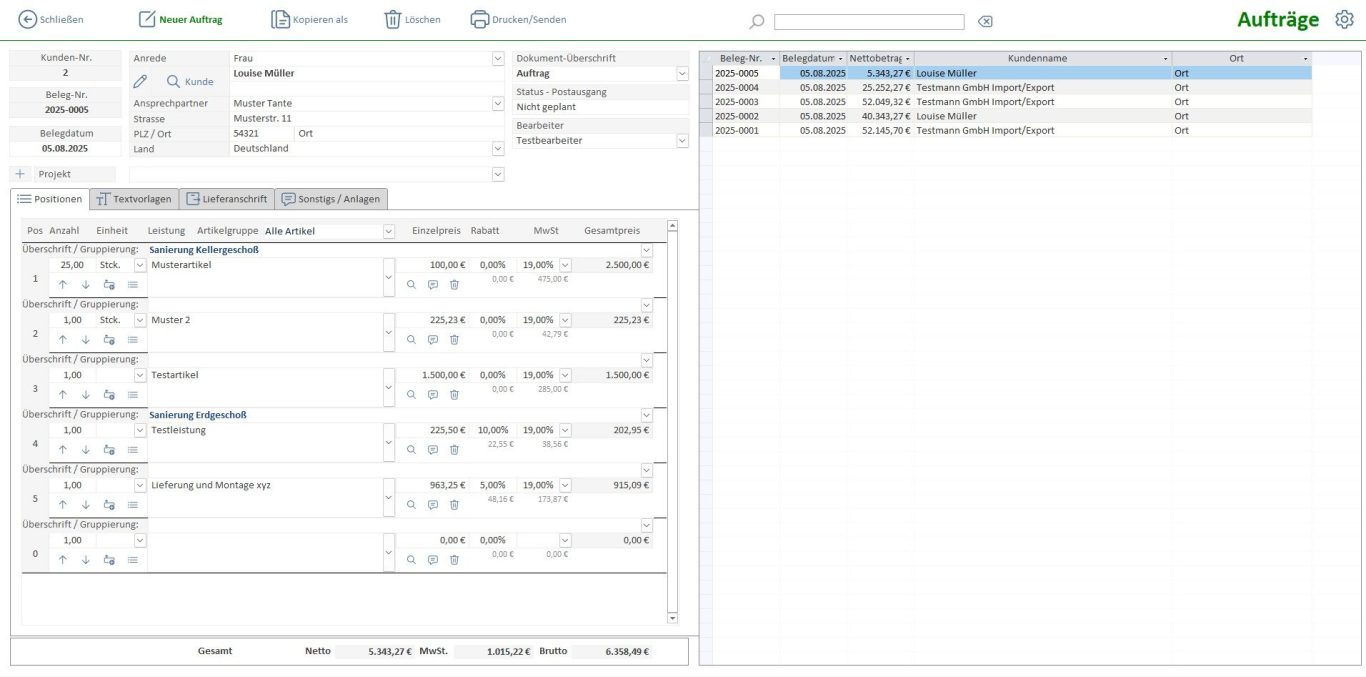This screenshot has width=1366, height=677.
Task: Click the list lines icon in position 1
Action: tap(133, 285)
